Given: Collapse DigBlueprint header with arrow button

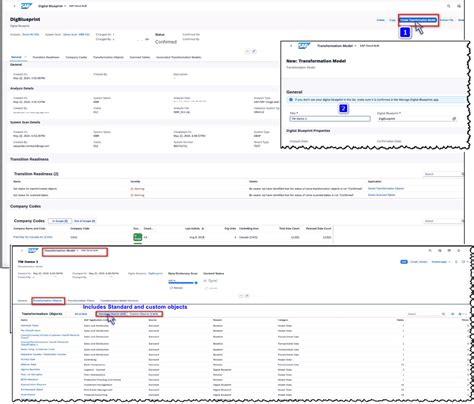Looking at the screenshot, I should 247,51.
